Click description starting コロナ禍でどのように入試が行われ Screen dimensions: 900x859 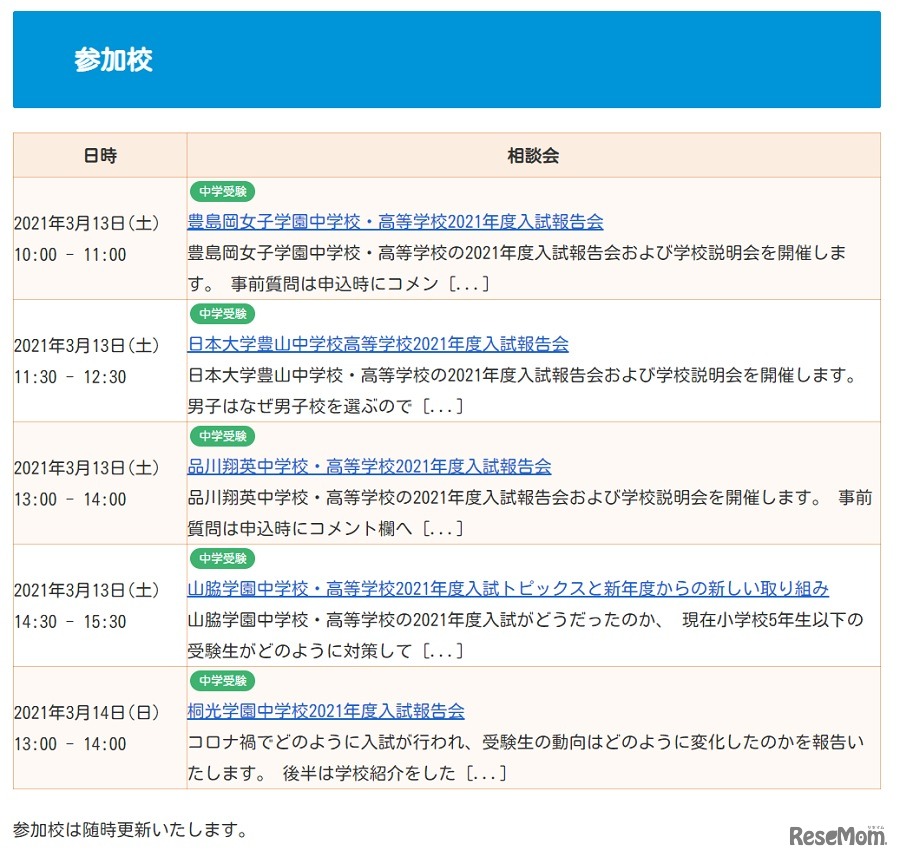[526, 757]
